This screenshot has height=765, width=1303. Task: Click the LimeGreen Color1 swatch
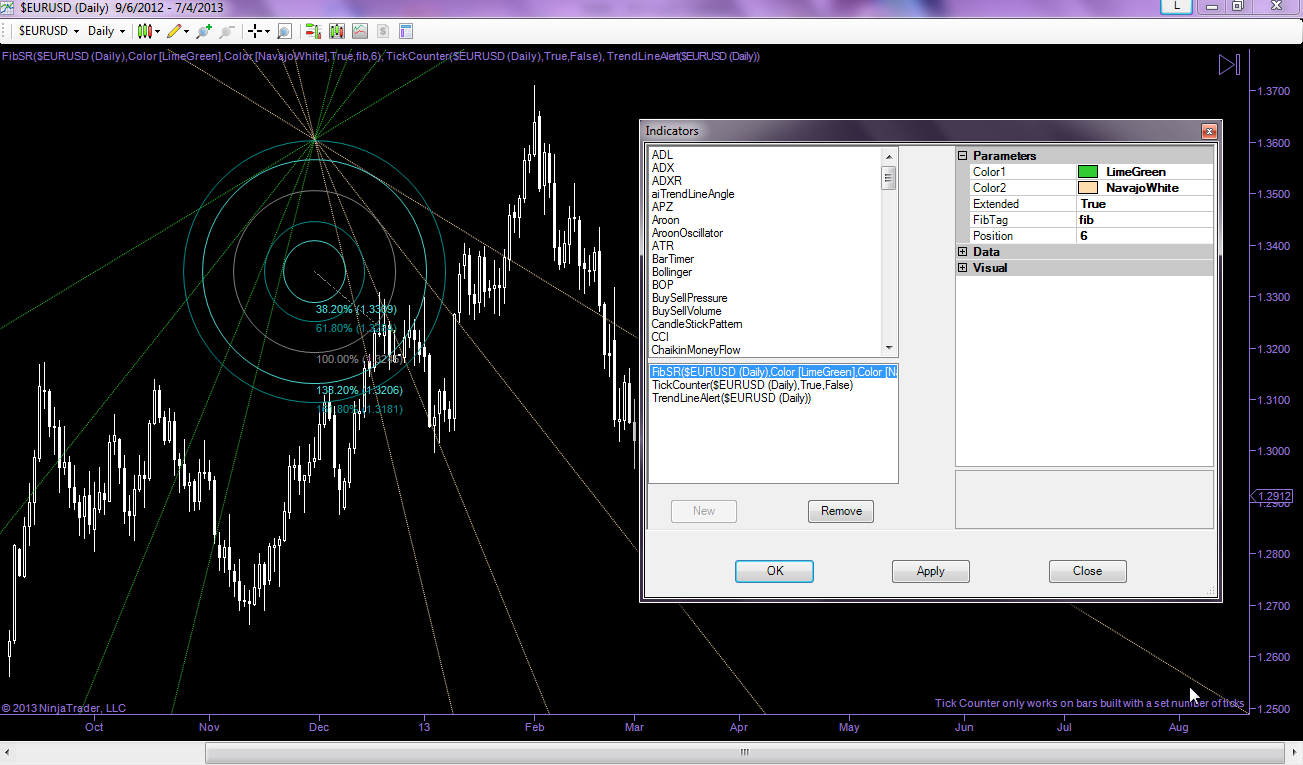click(1088, 172)
